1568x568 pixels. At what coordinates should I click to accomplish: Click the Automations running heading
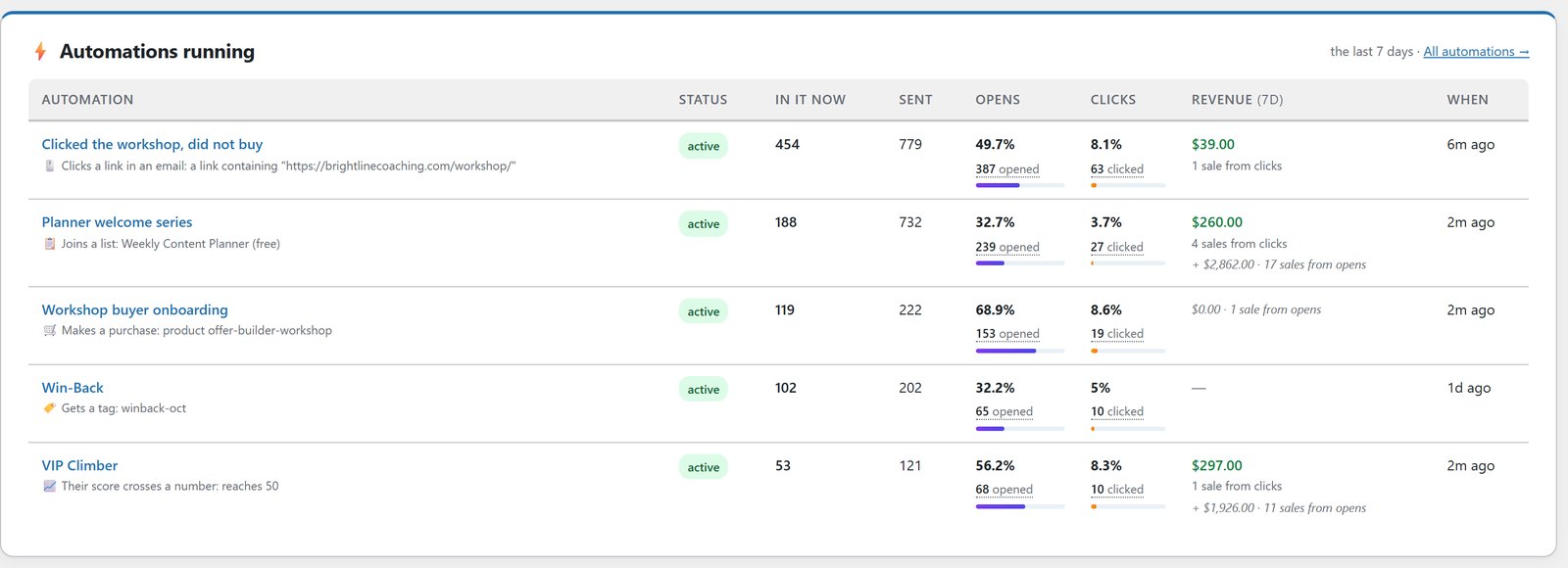157,51
